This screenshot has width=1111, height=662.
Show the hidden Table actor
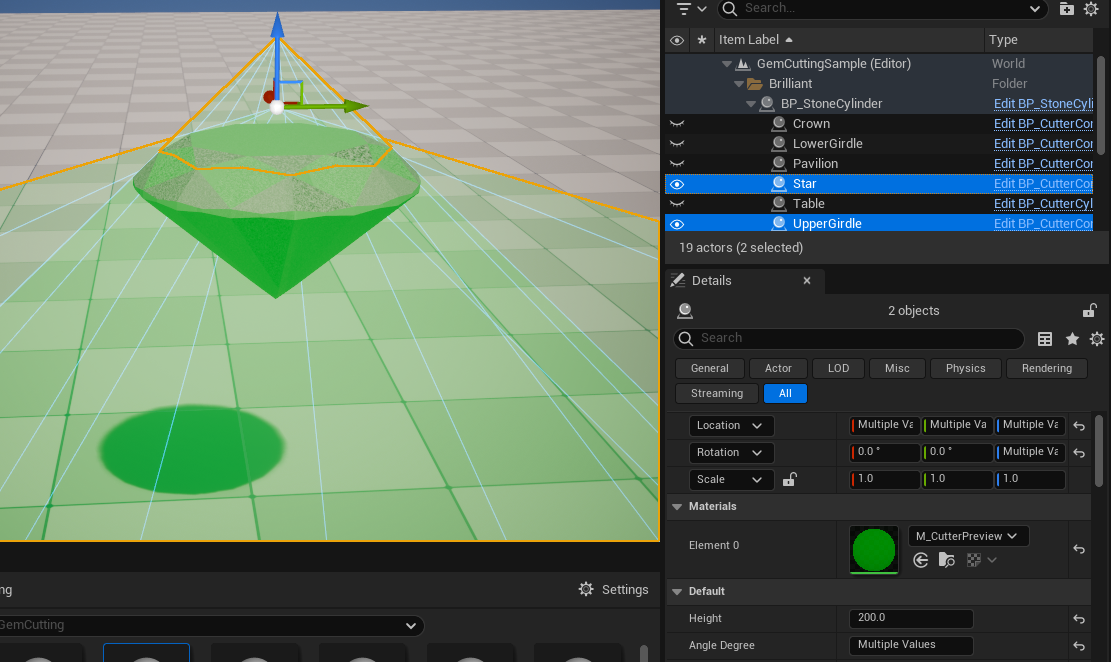coord(677,204)
